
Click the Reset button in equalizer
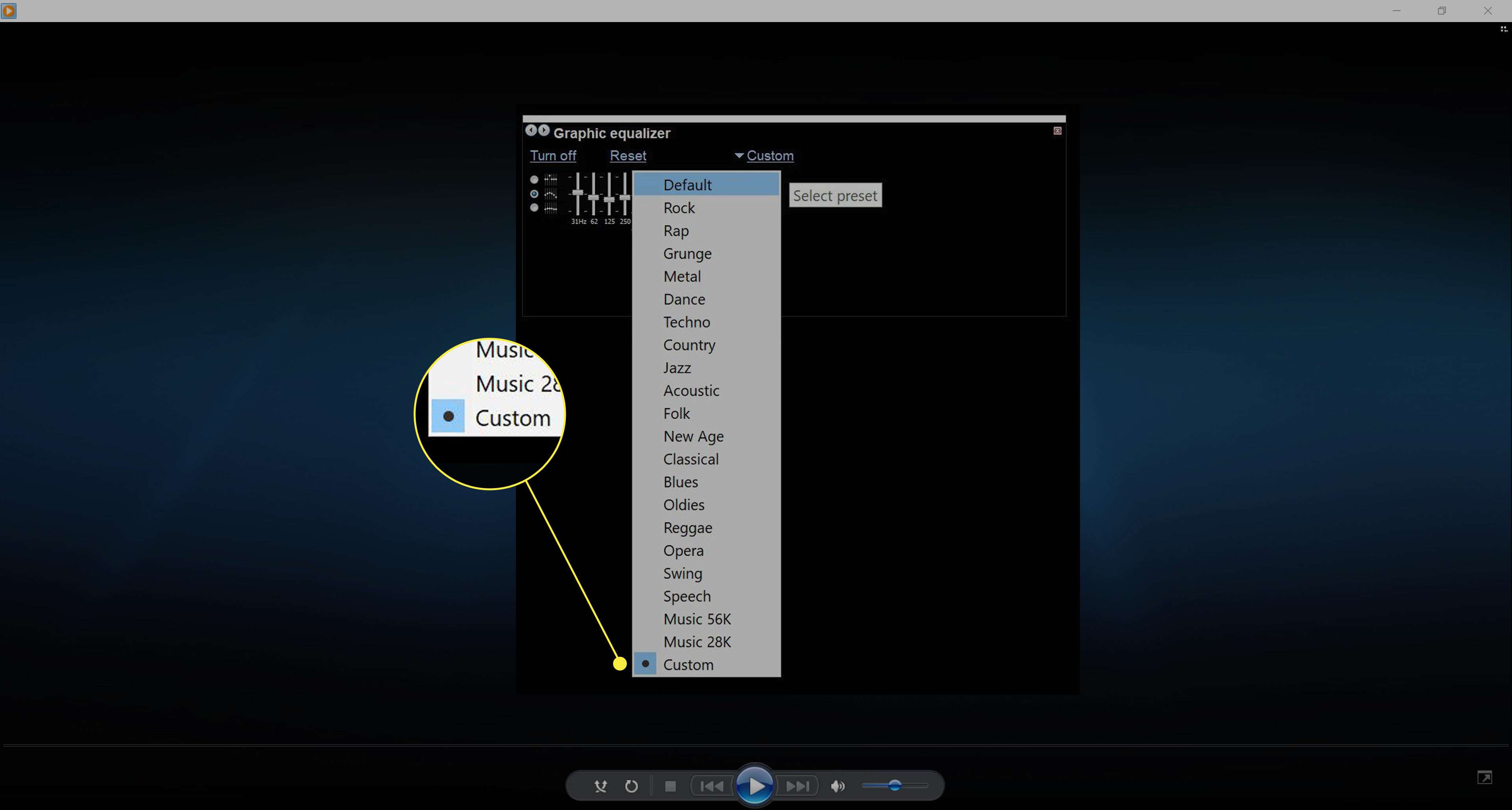(x=627, y=155)
